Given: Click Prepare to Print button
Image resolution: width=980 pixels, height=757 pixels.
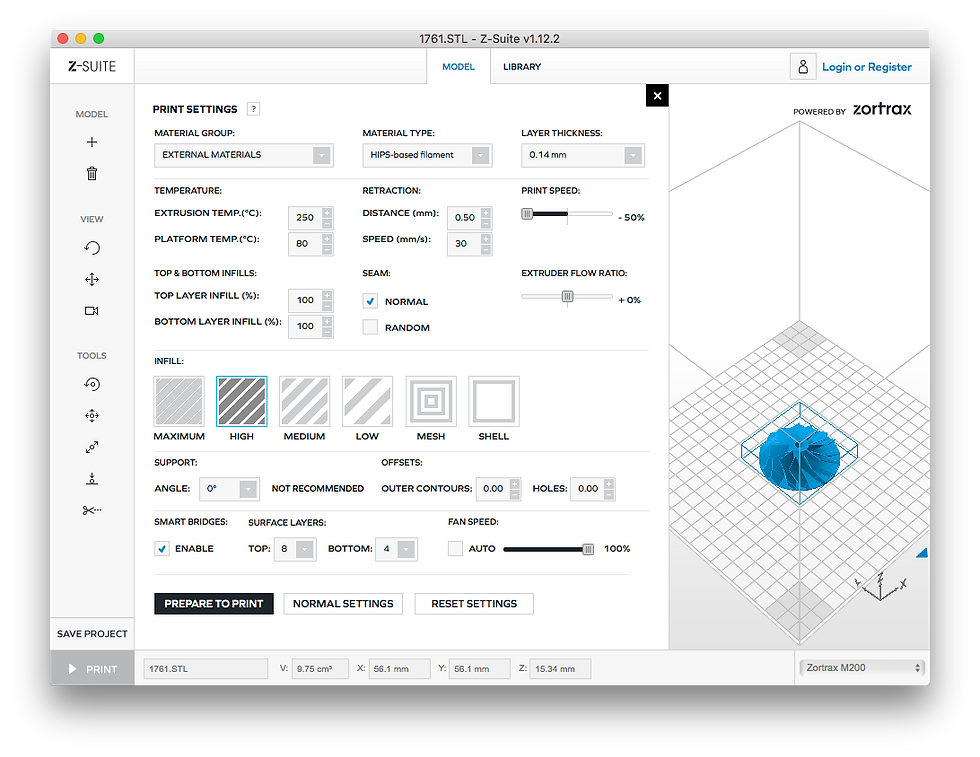Looking at the screenshot, I should pos(214,604).
